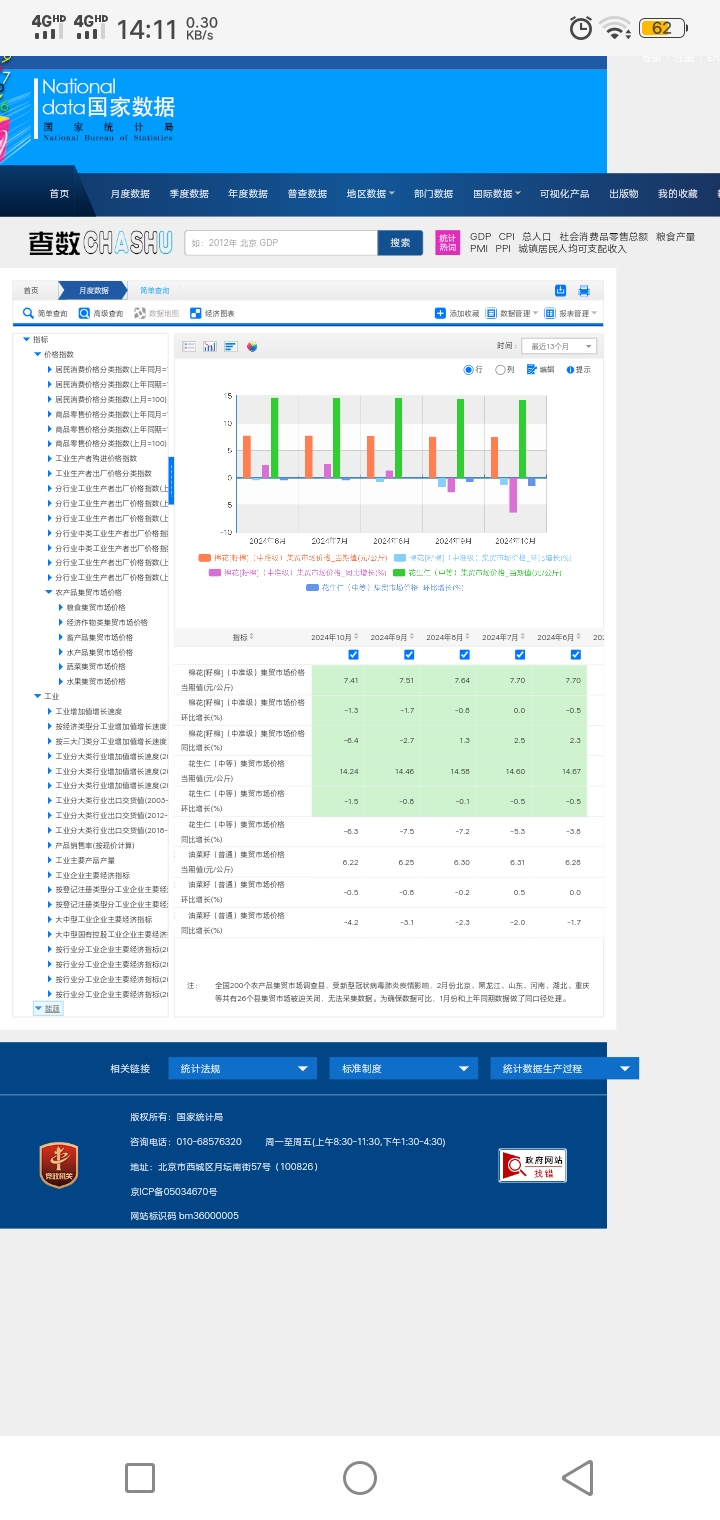Click the magenta 棉花 同比增长 legend swatch
This screenshot has width=720, height=1520.
click(215, 573)
